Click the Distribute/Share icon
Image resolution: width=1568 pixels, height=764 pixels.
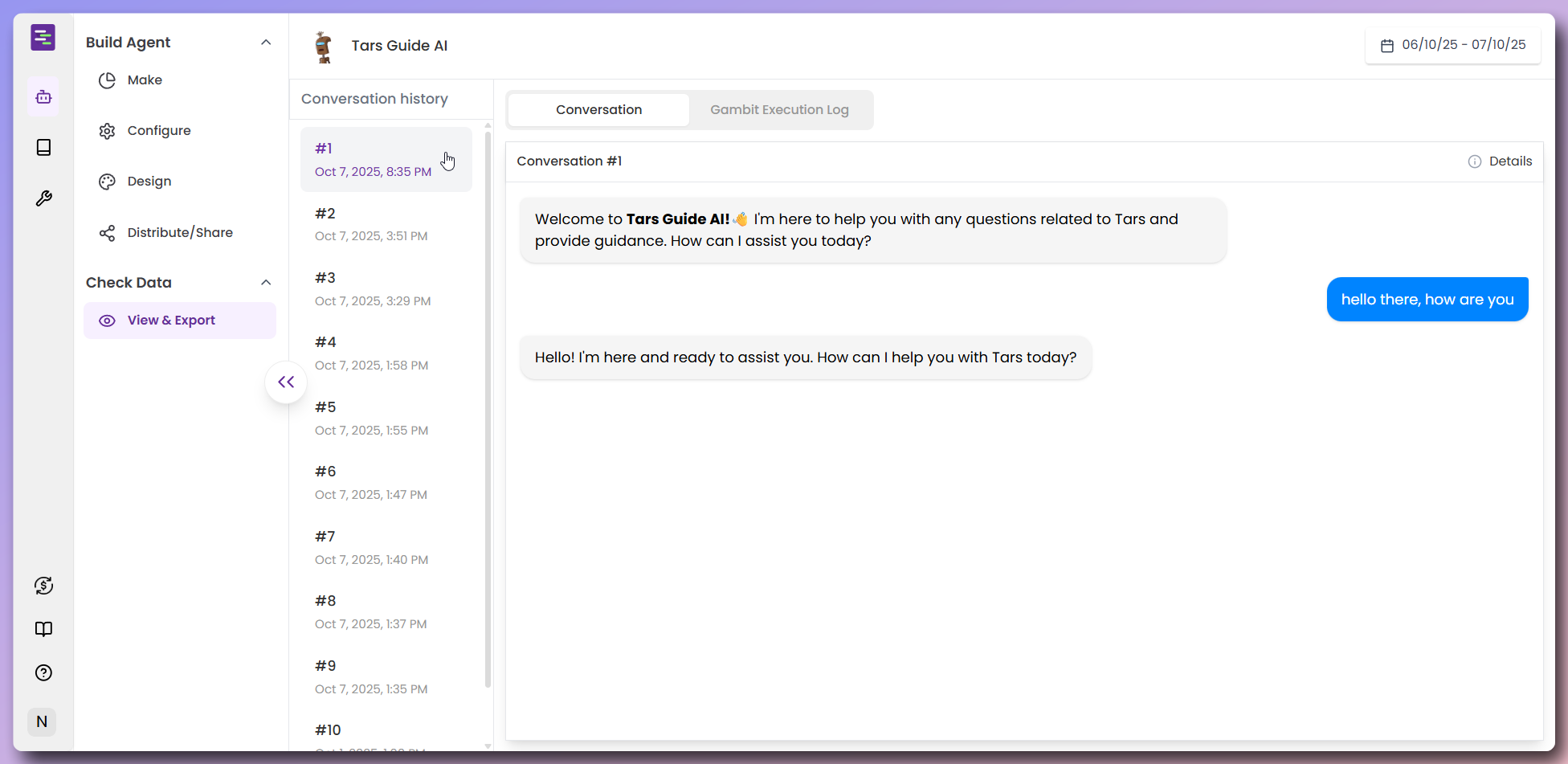tap(107, 233)
